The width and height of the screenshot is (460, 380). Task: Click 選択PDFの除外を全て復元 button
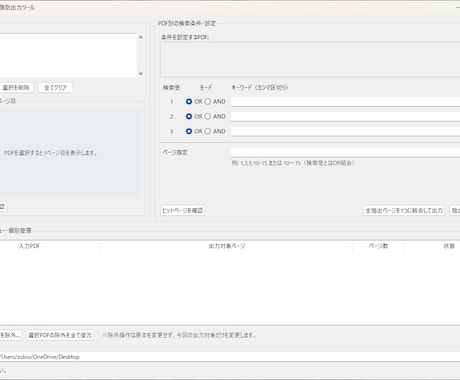click(x=60, y=335)
